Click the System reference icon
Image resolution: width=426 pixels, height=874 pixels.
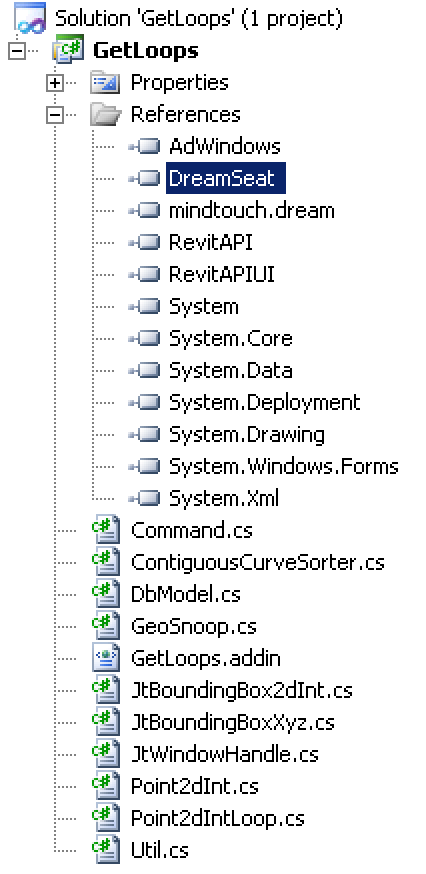point(144,307)
